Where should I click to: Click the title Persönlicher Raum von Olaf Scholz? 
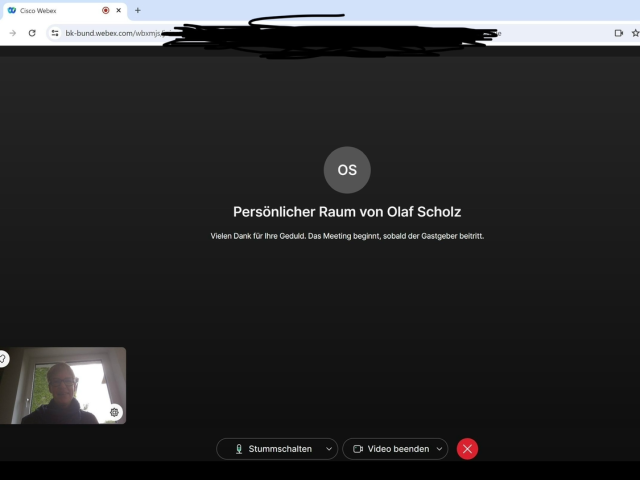pos(347,212)
